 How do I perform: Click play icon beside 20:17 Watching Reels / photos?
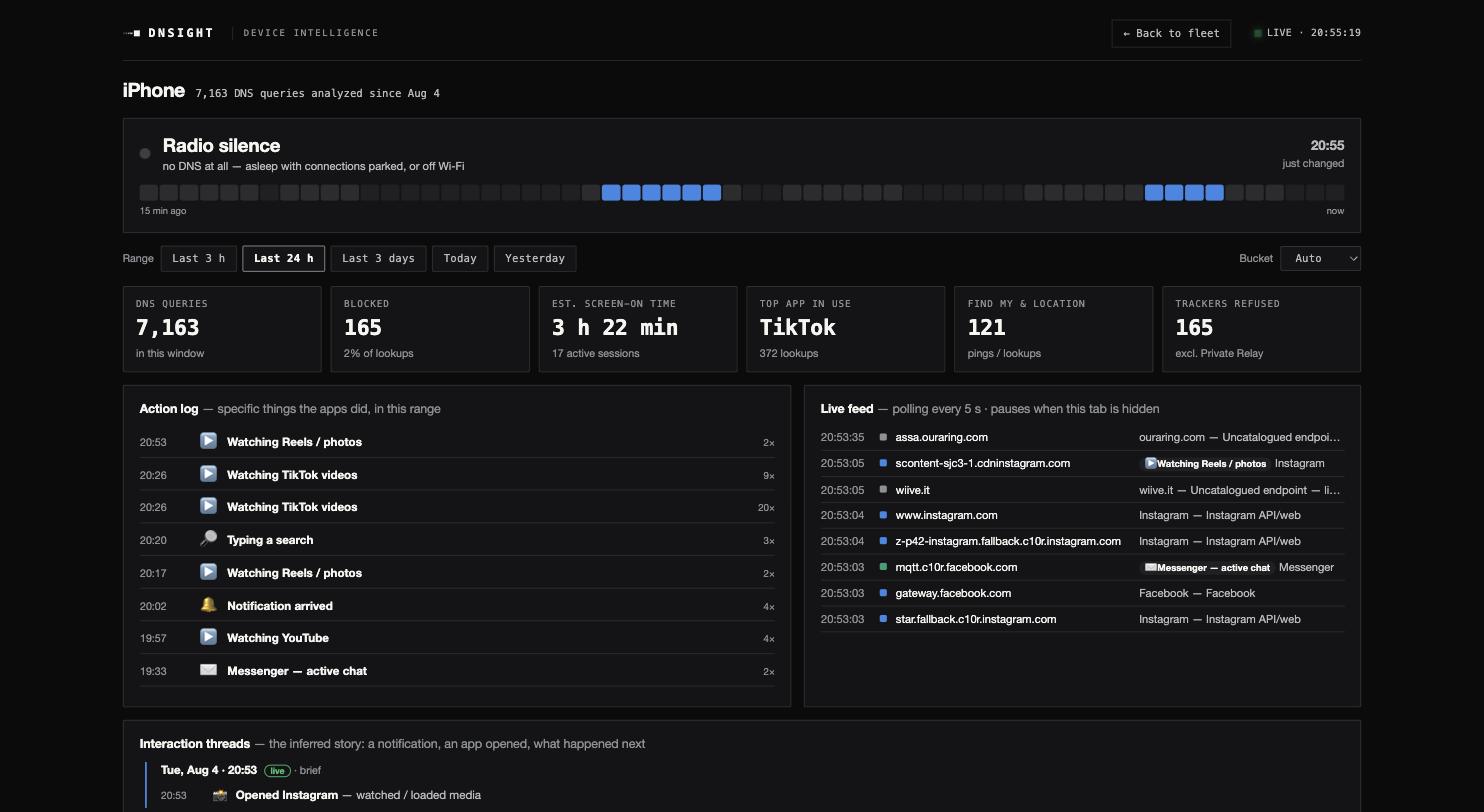coord(208,572)
